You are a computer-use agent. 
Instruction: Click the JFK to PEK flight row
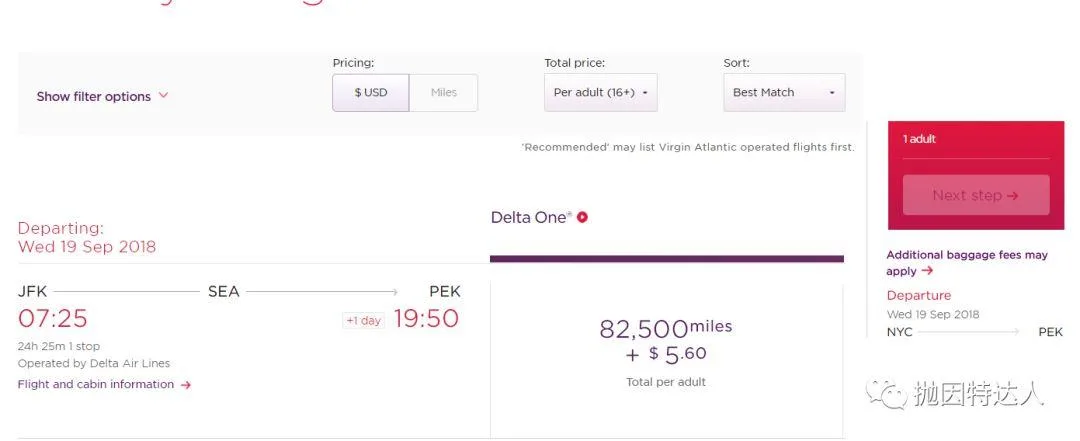pyautogui.click(x=239, y=338)
